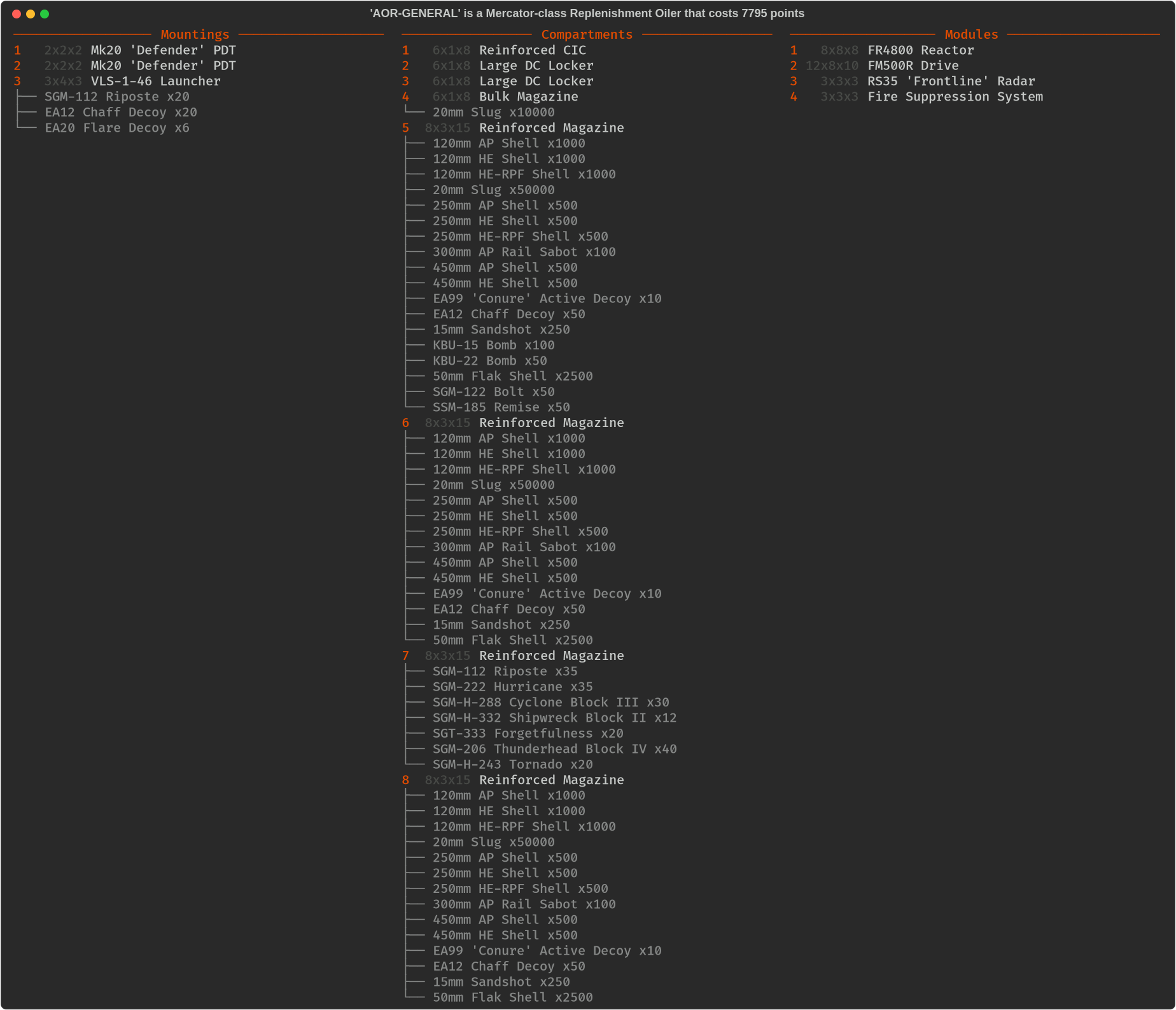Click the VLS-1-46 Launcher mounting row
This screenshot has height=1010, width=1176.
(x=118, y=81)
